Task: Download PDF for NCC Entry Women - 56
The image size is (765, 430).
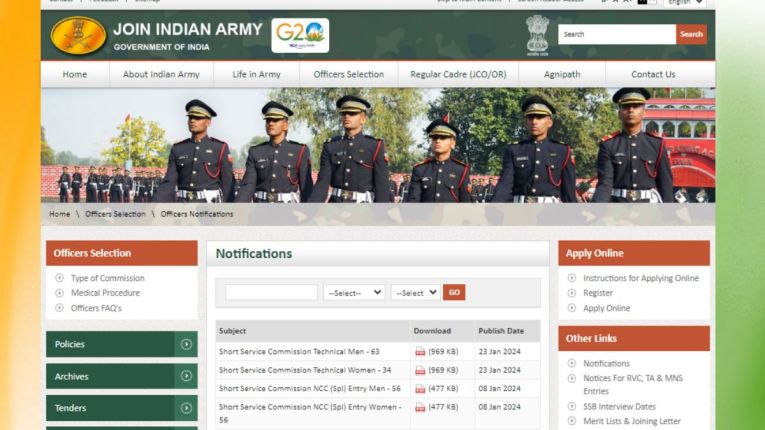Action: (420, 407)
